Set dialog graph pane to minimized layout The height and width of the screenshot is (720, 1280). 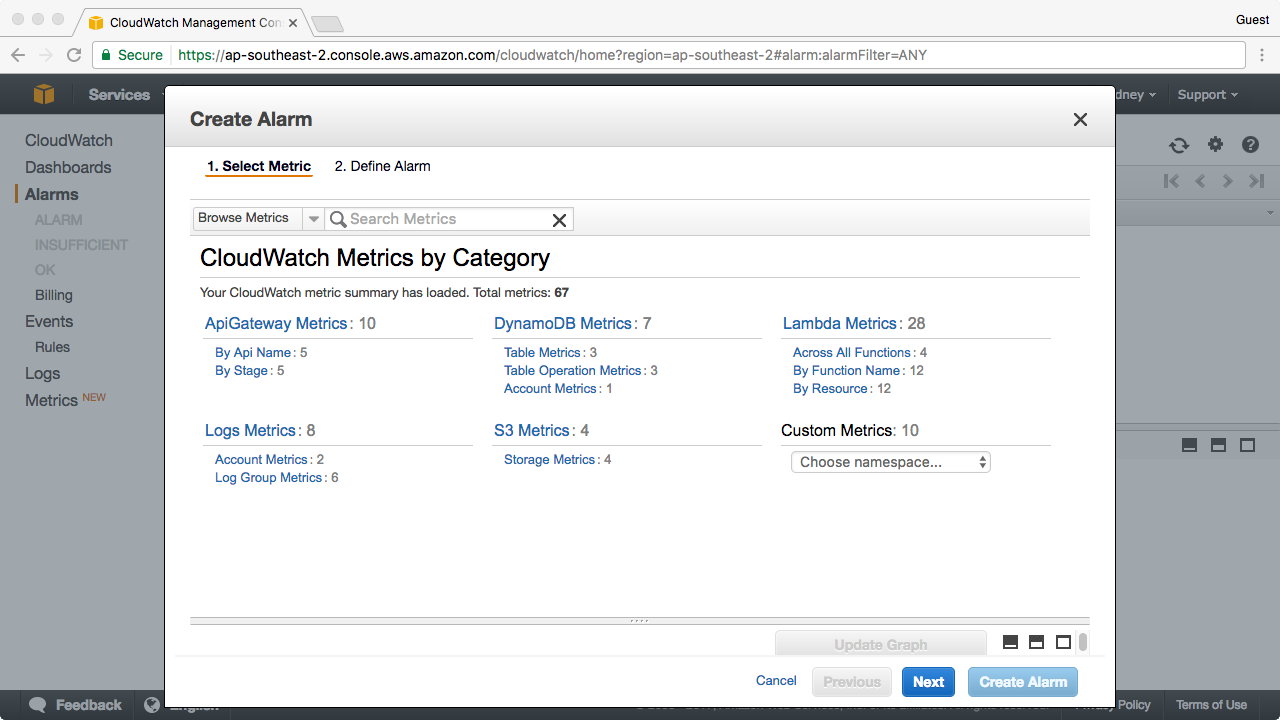[1010, 642]
